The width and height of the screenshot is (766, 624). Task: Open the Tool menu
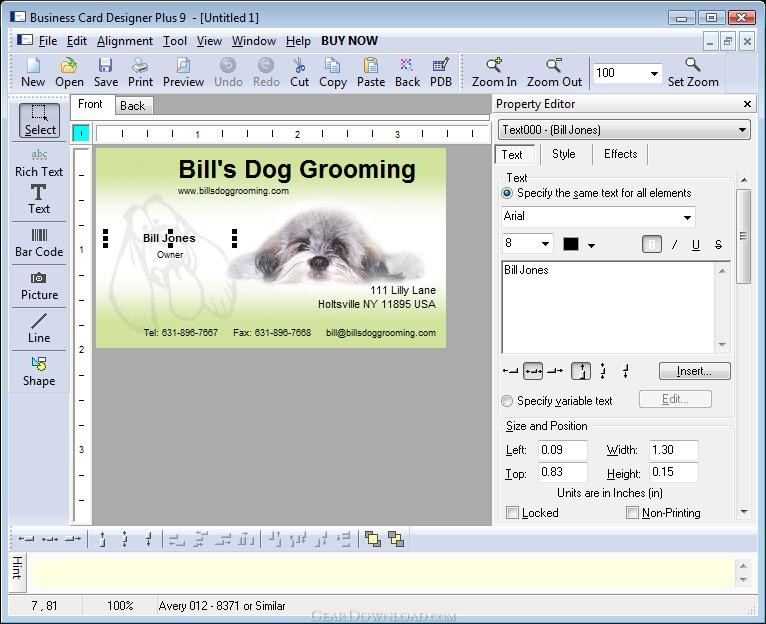174,41
